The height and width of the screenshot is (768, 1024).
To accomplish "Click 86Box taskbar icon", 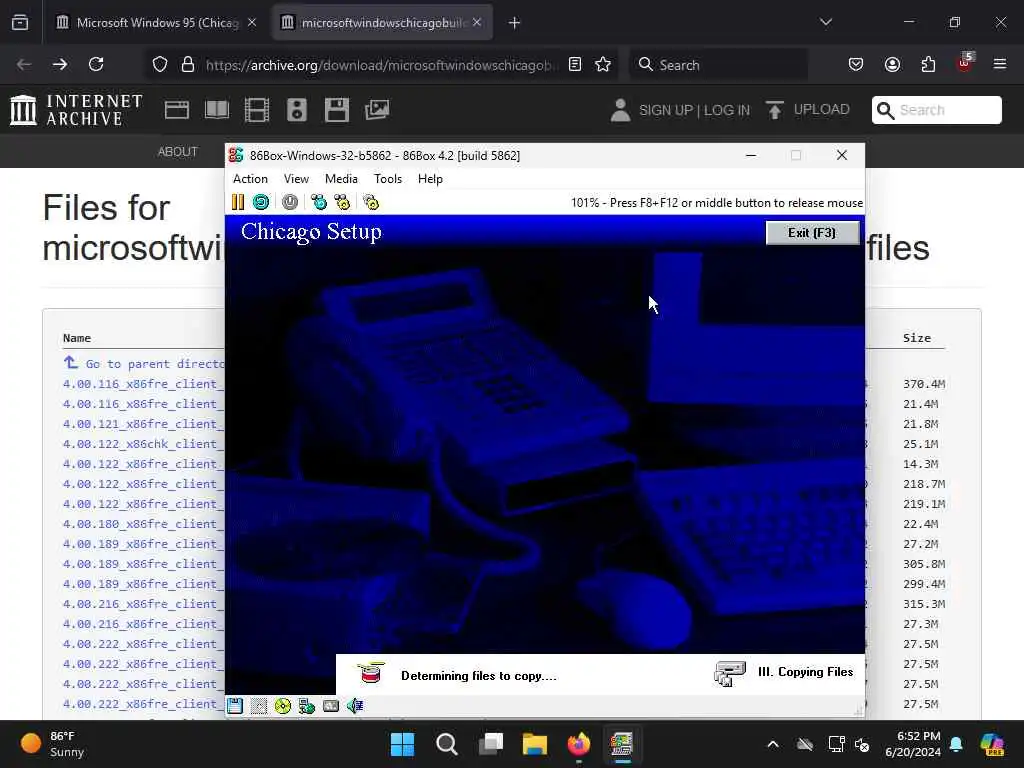I will point(622,744).
